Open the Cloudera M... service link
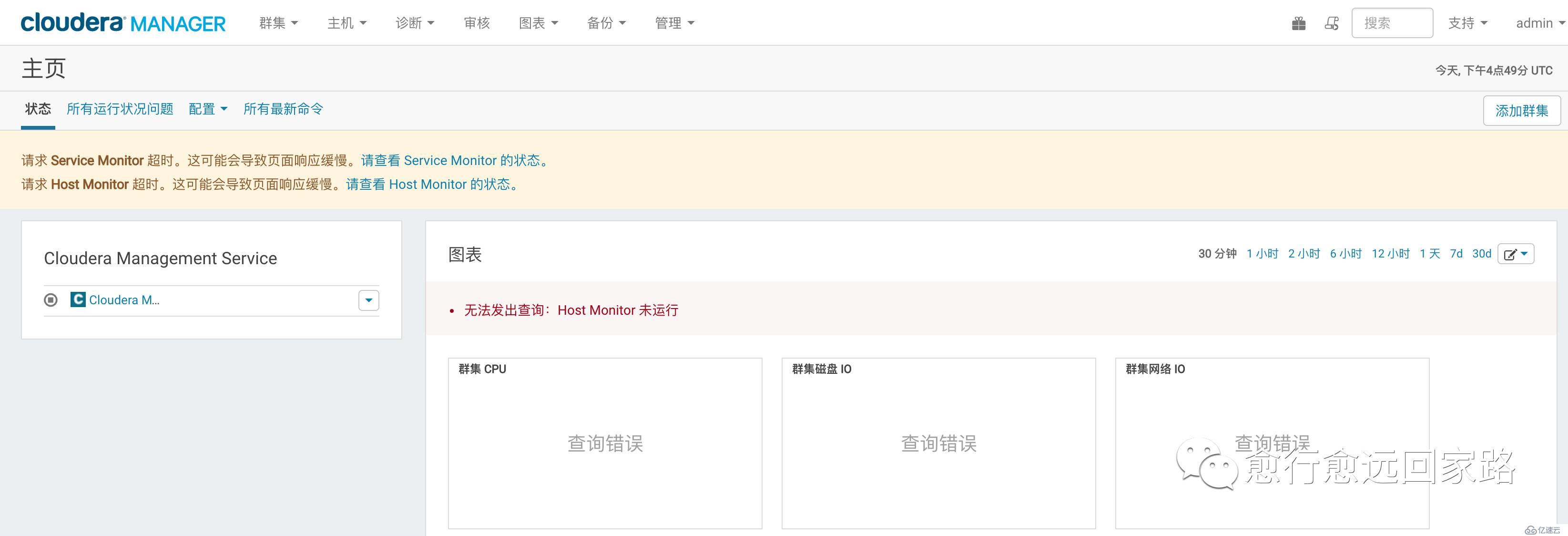The image size is (1568, 536). pyautogui.click(x=124, y=299)
